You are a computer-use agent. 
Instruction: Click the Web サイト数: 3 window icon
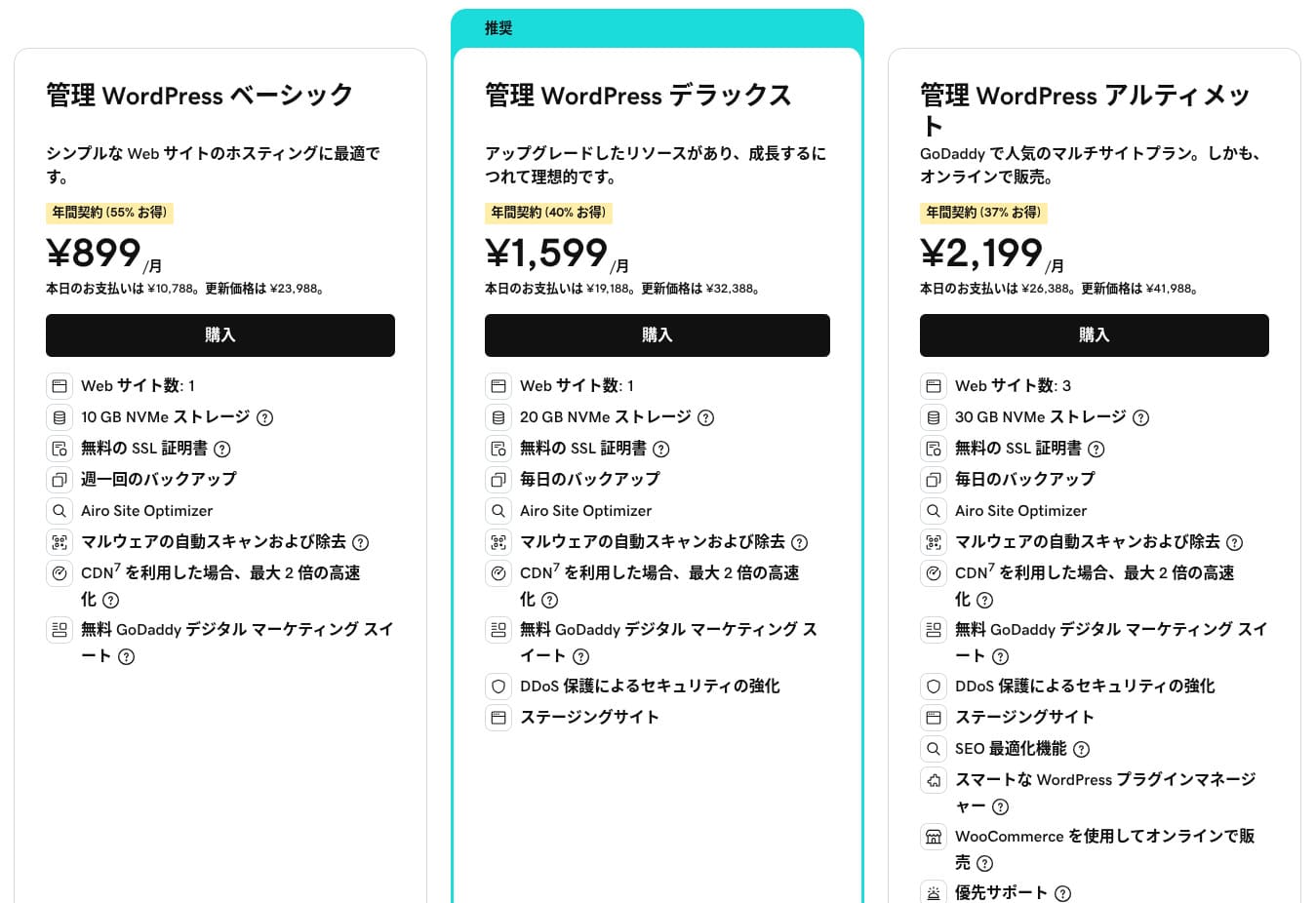pos(934,386)
